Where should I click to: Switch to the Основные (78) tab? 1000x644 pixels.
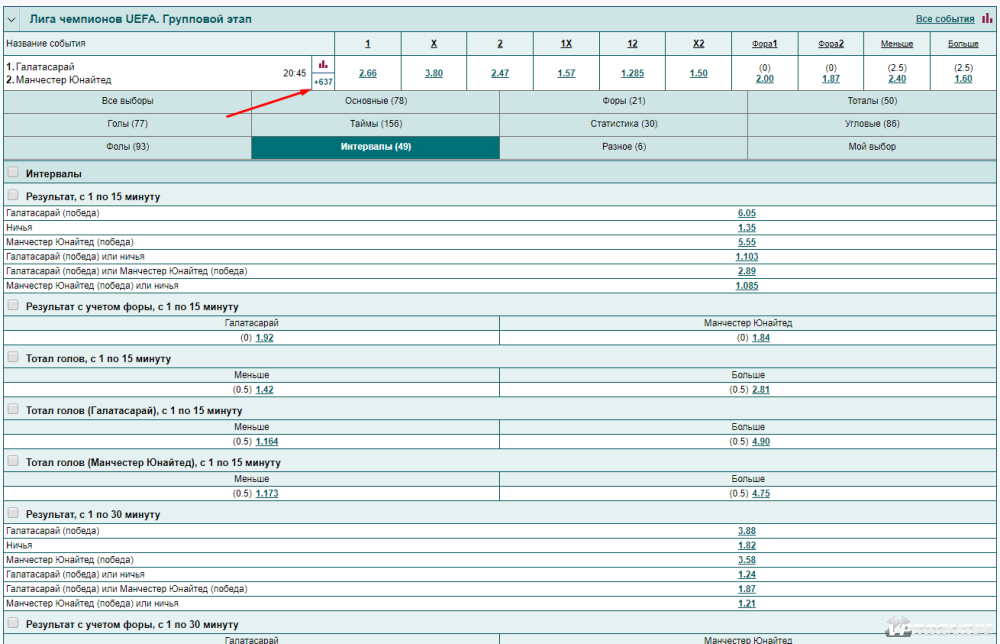pyautogui.click(x=375, y=101)
